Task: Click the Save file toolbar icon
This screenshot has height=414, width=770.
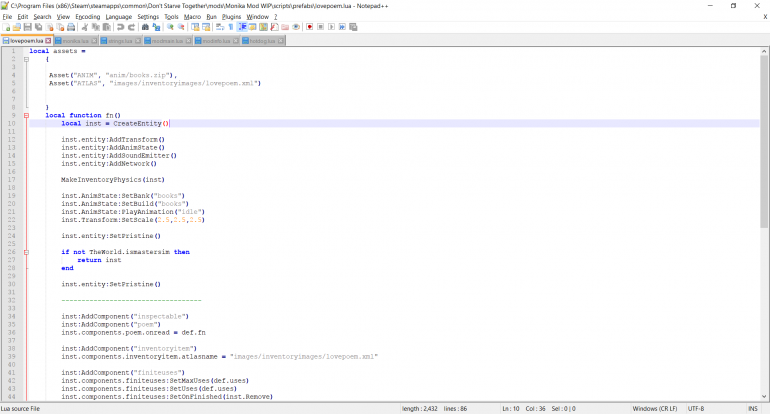Action: (28, 27)
